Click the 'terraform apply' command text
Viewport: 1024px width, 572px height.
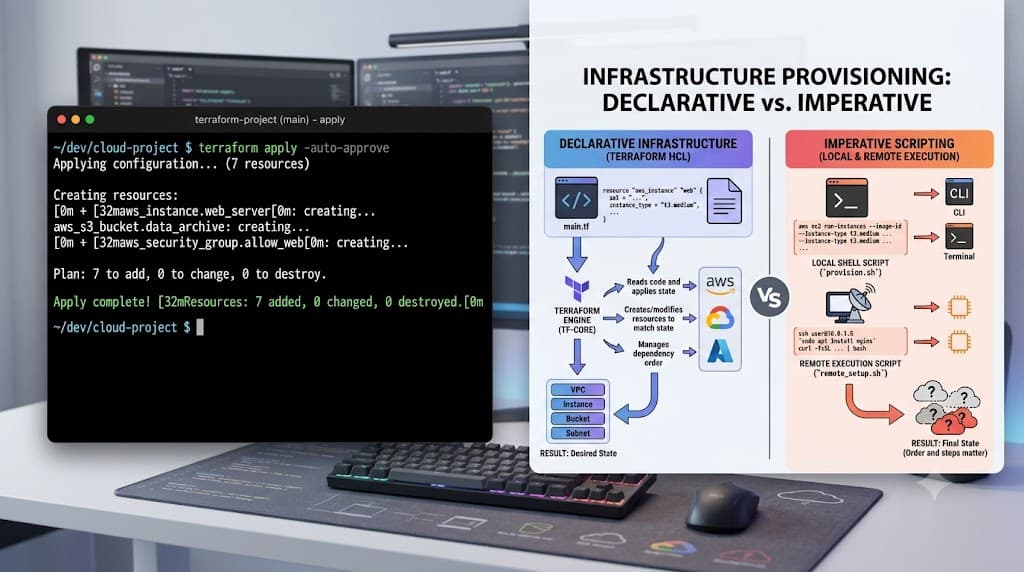(248, 148)
